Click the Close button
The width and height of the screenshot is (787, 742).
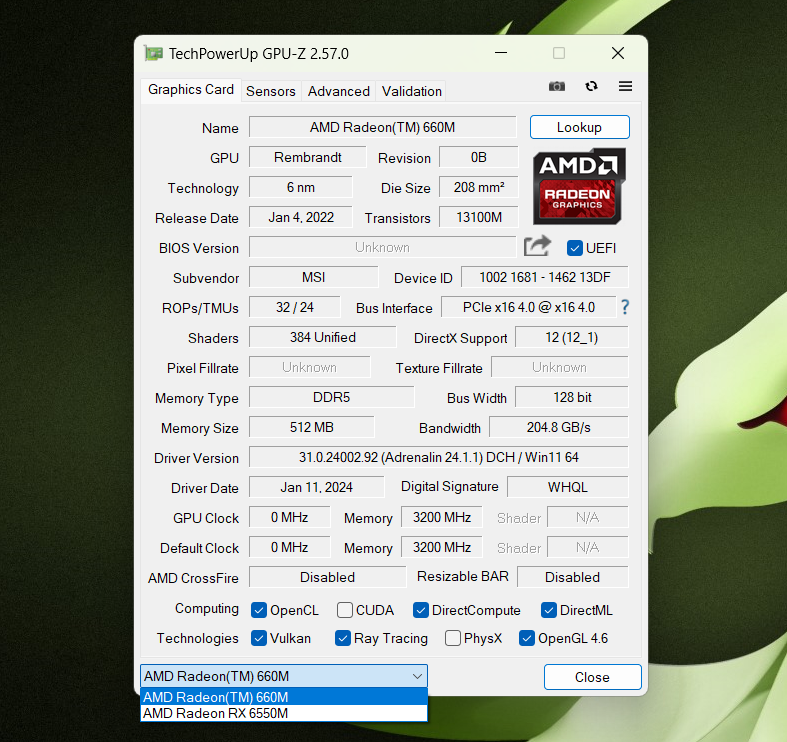(592, 677)
